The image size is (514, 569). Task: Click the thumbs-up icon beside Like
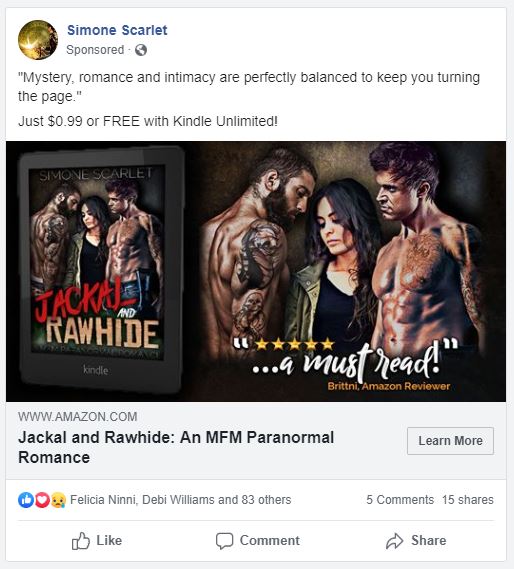81,541
